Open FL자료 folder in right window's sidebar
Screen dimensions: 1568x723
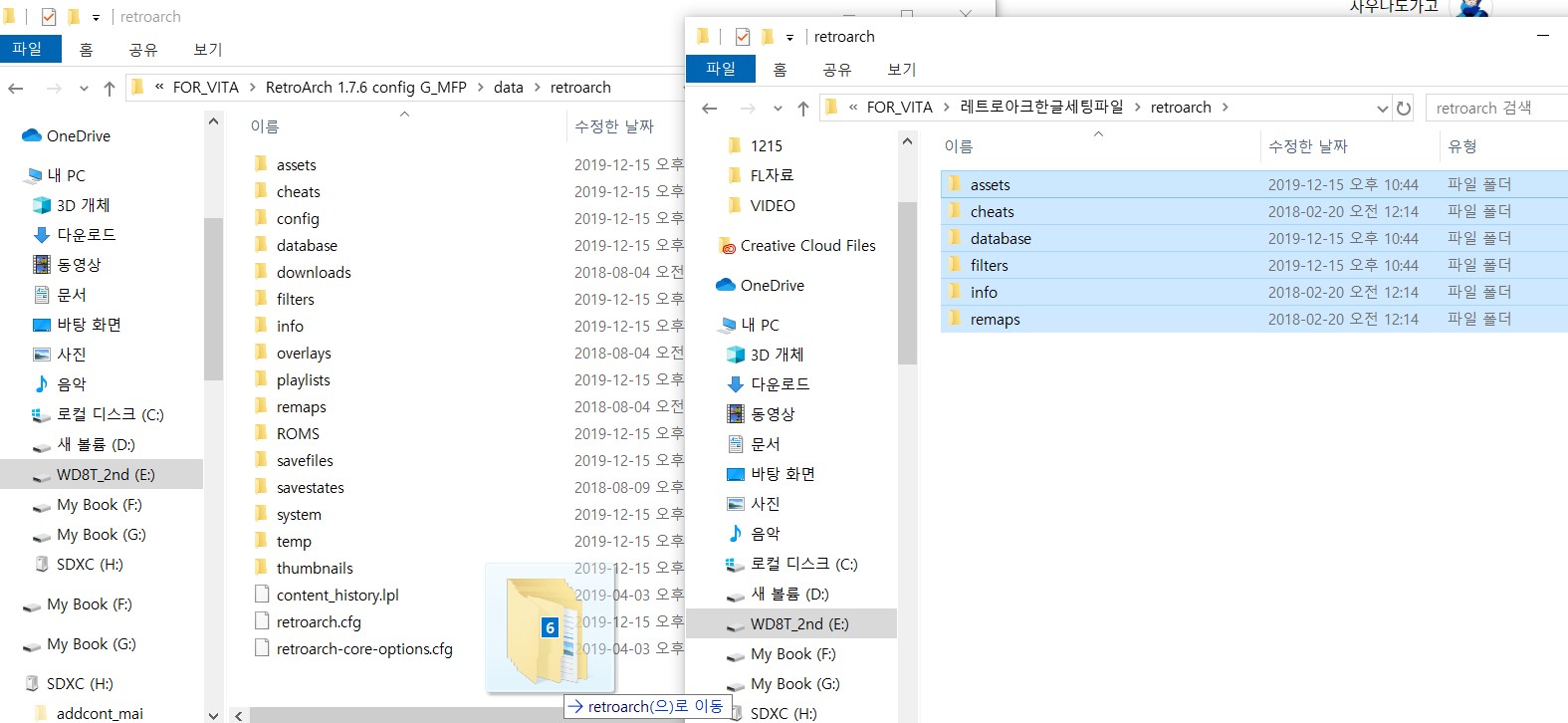[x=772, y=175]
